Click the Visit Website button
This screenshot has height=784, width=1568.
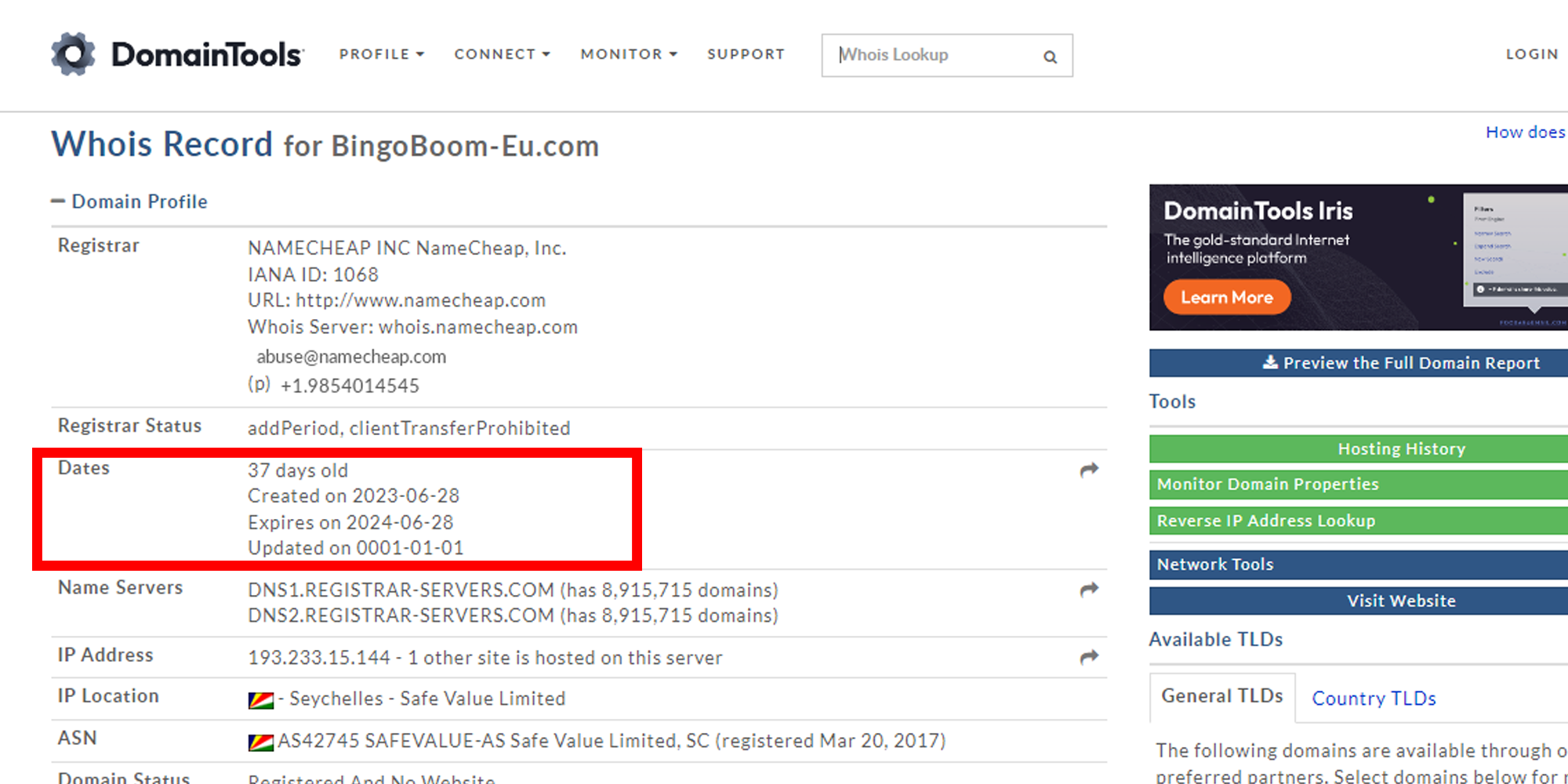(1359, 601)
